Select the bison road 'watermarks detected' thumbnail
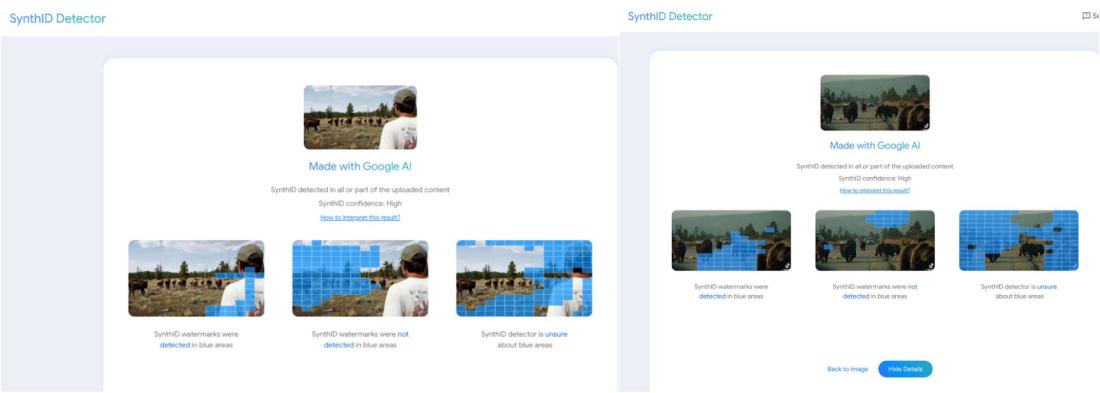 click(x=731, y=241)
